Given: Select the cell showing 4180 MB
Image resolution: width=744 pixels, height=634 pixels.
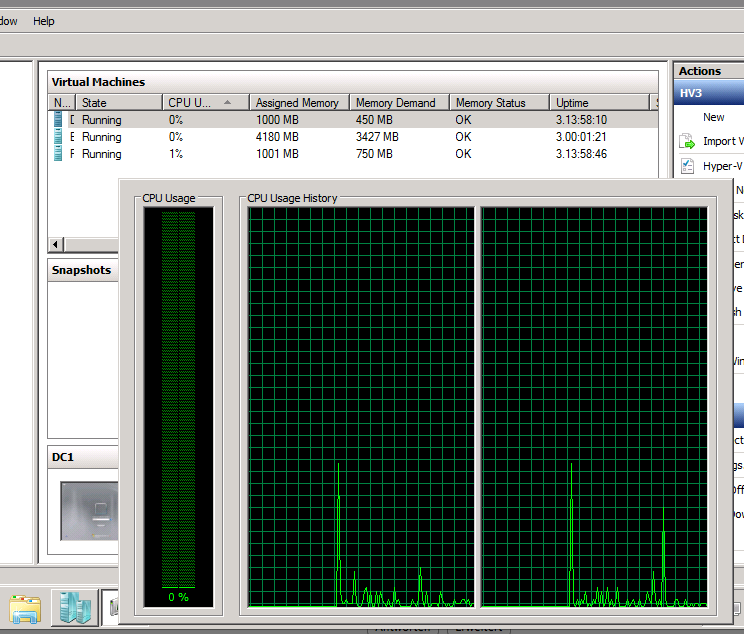Looking at the screenshot, I should click(277, 137).
